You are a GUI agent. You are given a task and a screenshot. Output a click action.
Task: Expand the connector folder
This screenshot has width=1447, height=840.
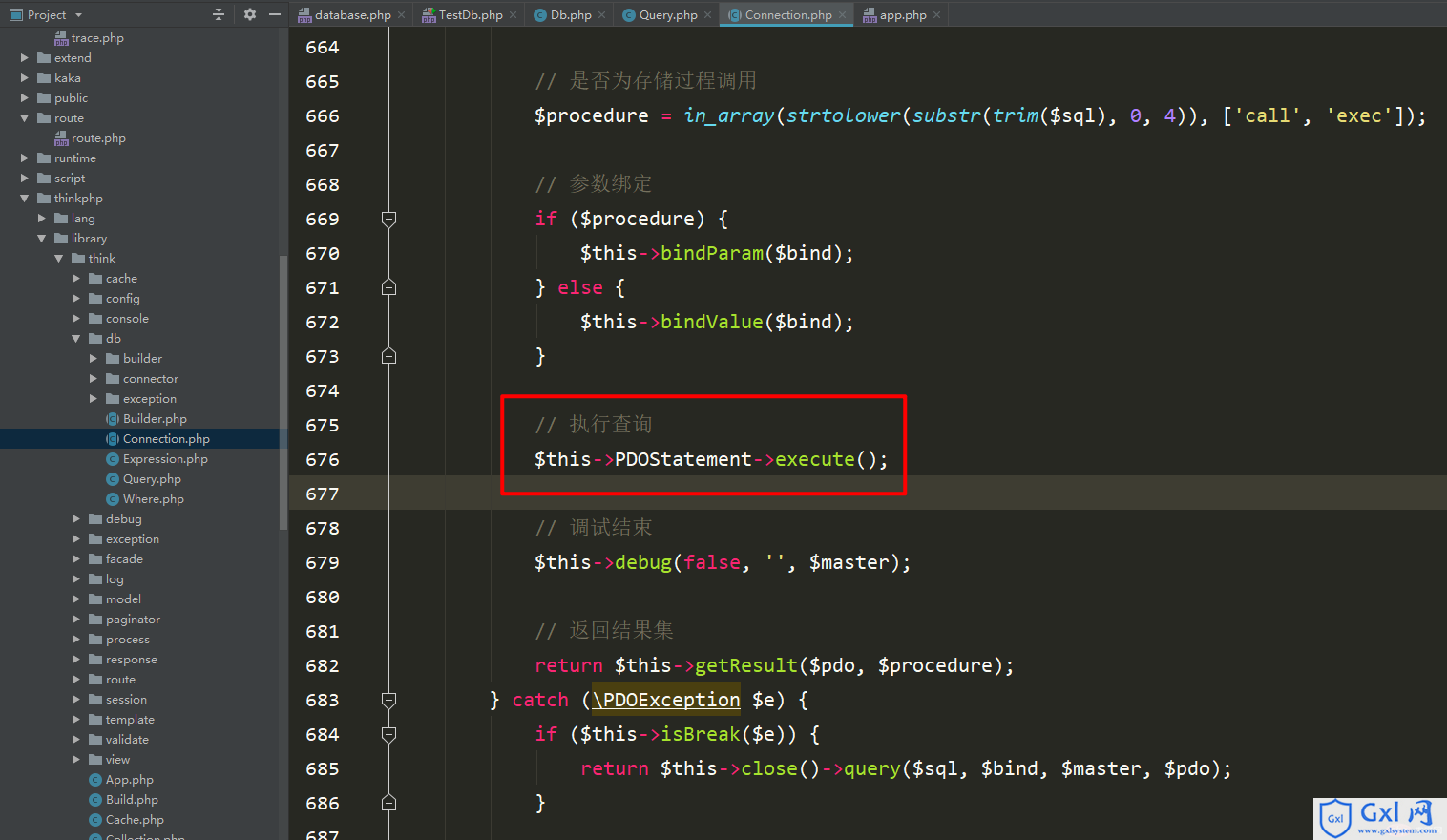pyautogui.click(x=94, y=379)
